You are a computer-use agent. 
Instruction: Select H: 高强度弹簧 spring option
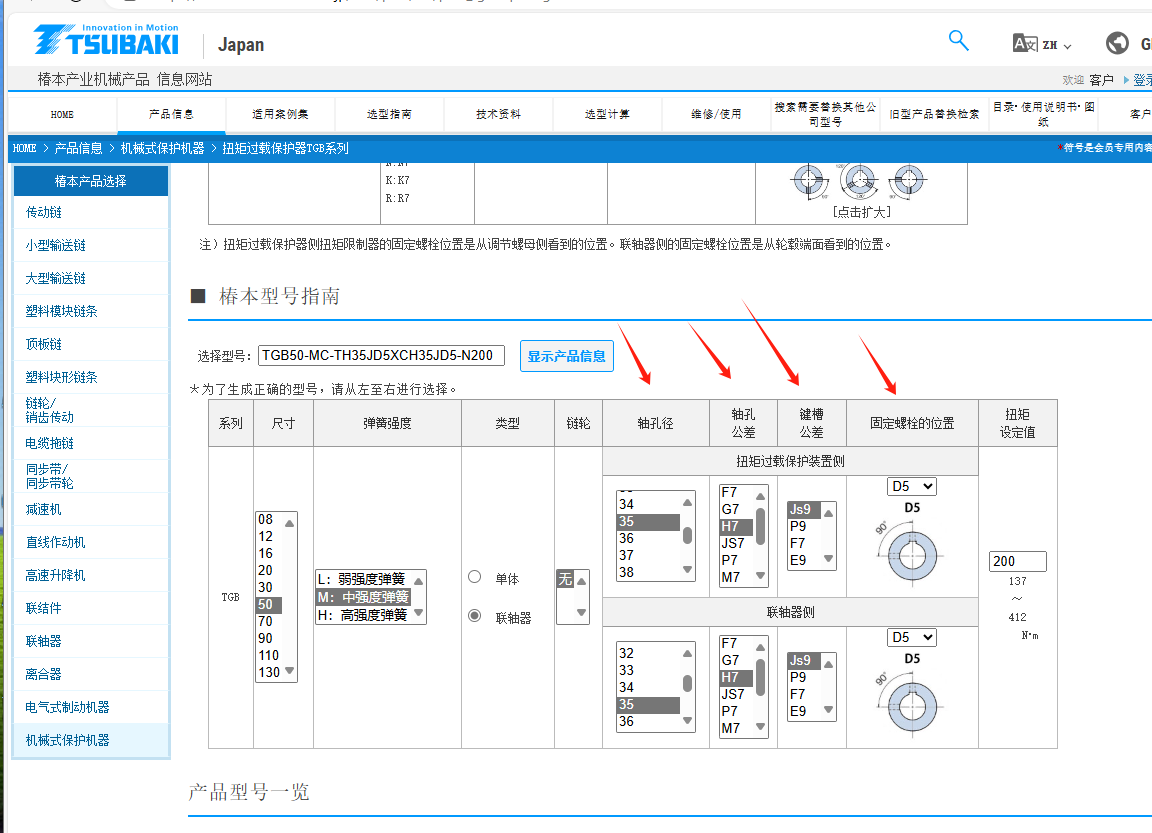(x=363, y=615)
